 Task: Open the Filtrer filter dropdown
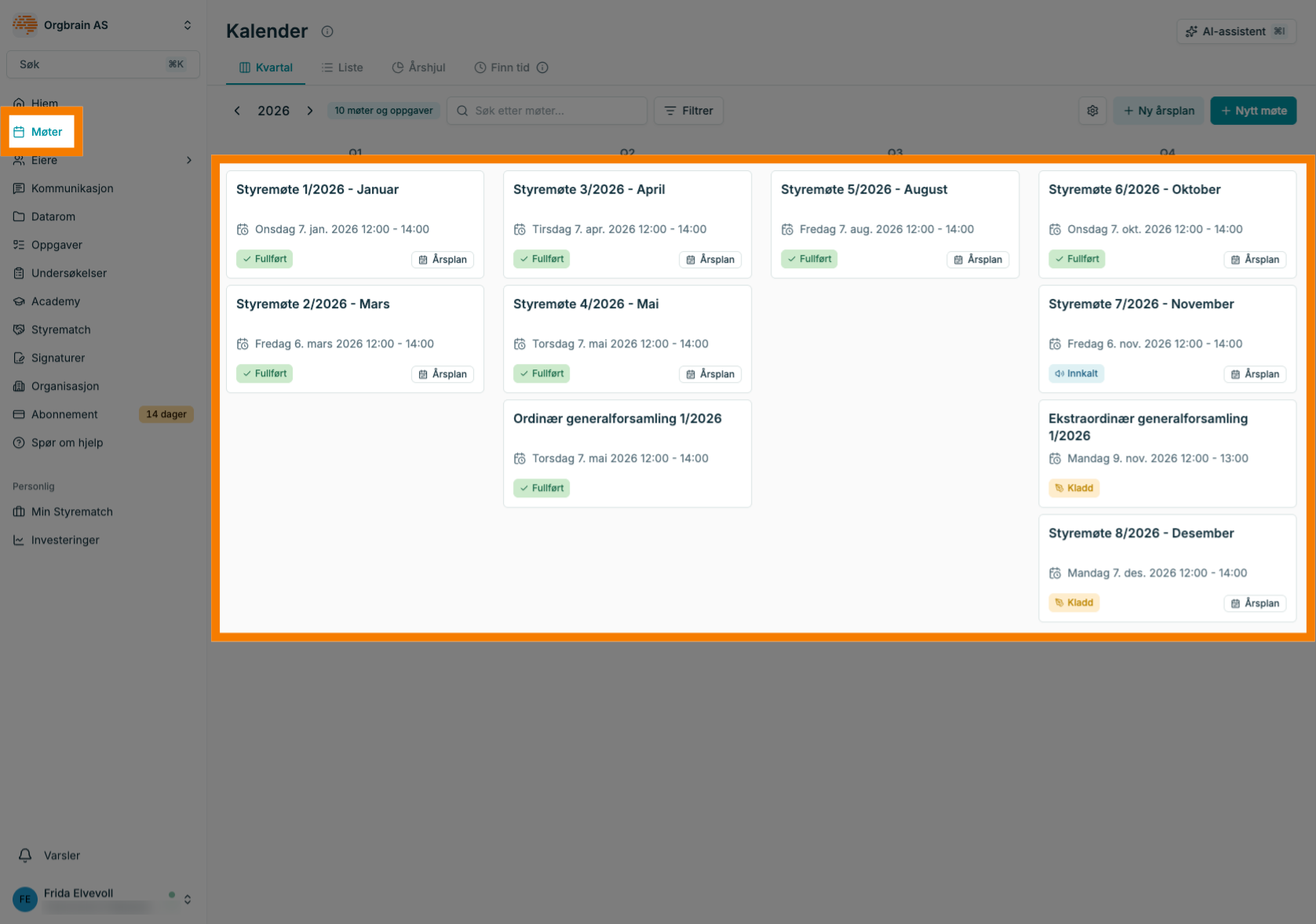coord(688,111)
